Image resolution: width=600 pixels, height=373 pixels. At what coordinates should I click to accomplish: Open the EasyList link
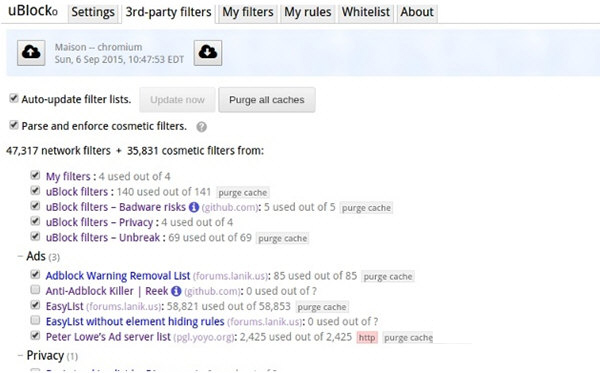pyautogui.click(x=65, y=306)
